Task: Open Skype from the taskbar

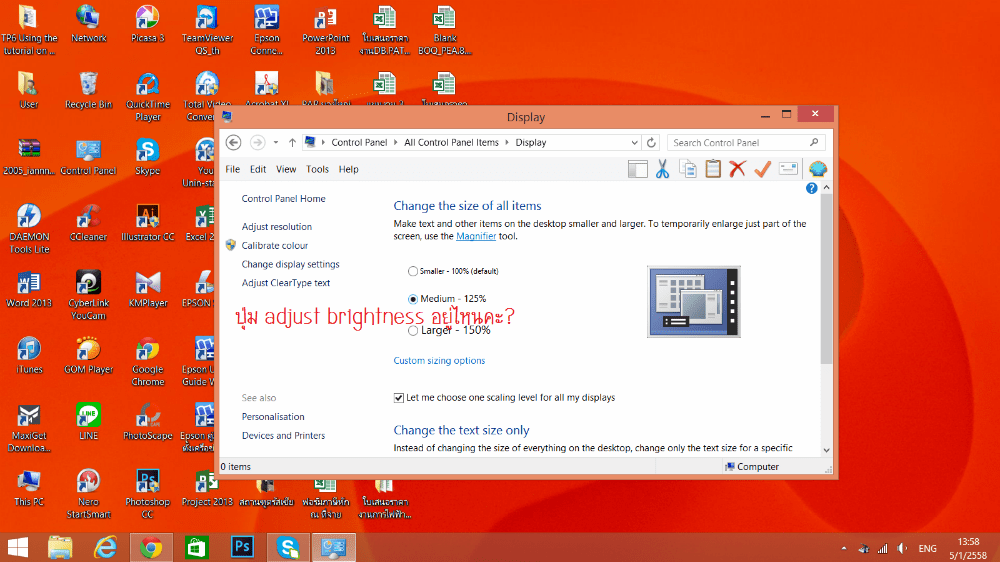Action: click(288, 547)
